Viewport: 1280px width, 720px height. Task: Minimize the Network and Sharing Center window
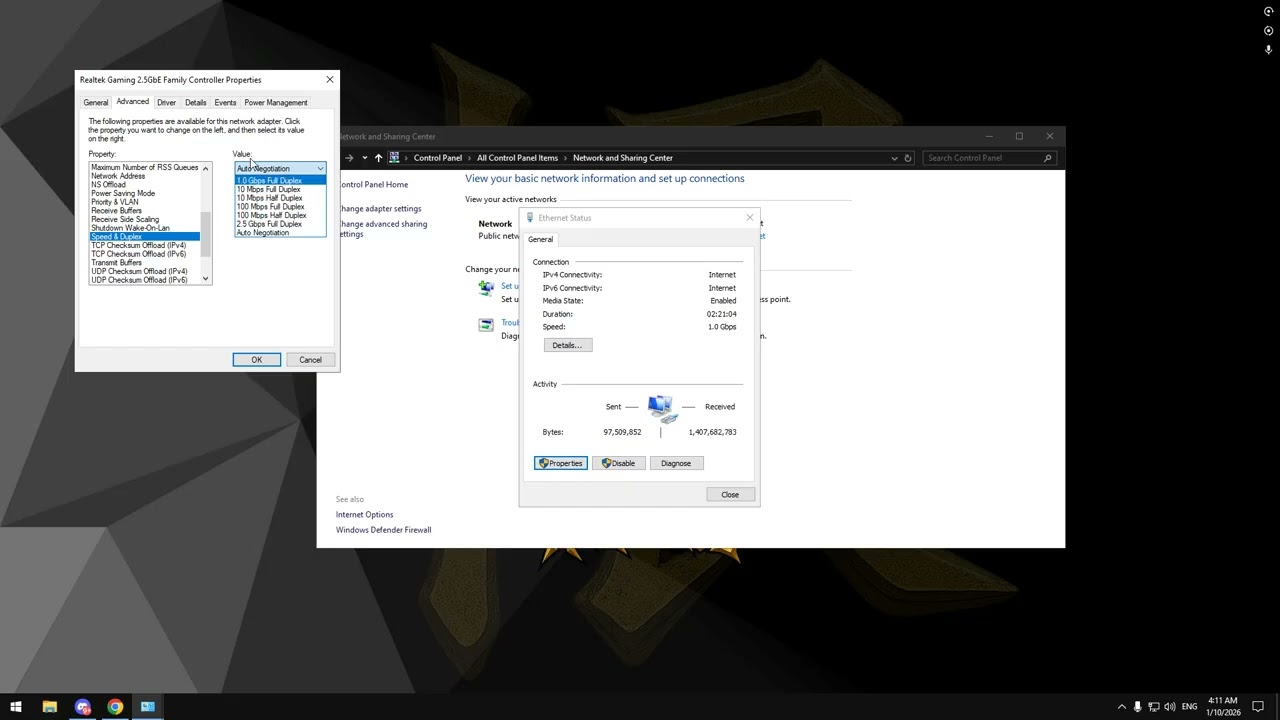tap(989, 136)
